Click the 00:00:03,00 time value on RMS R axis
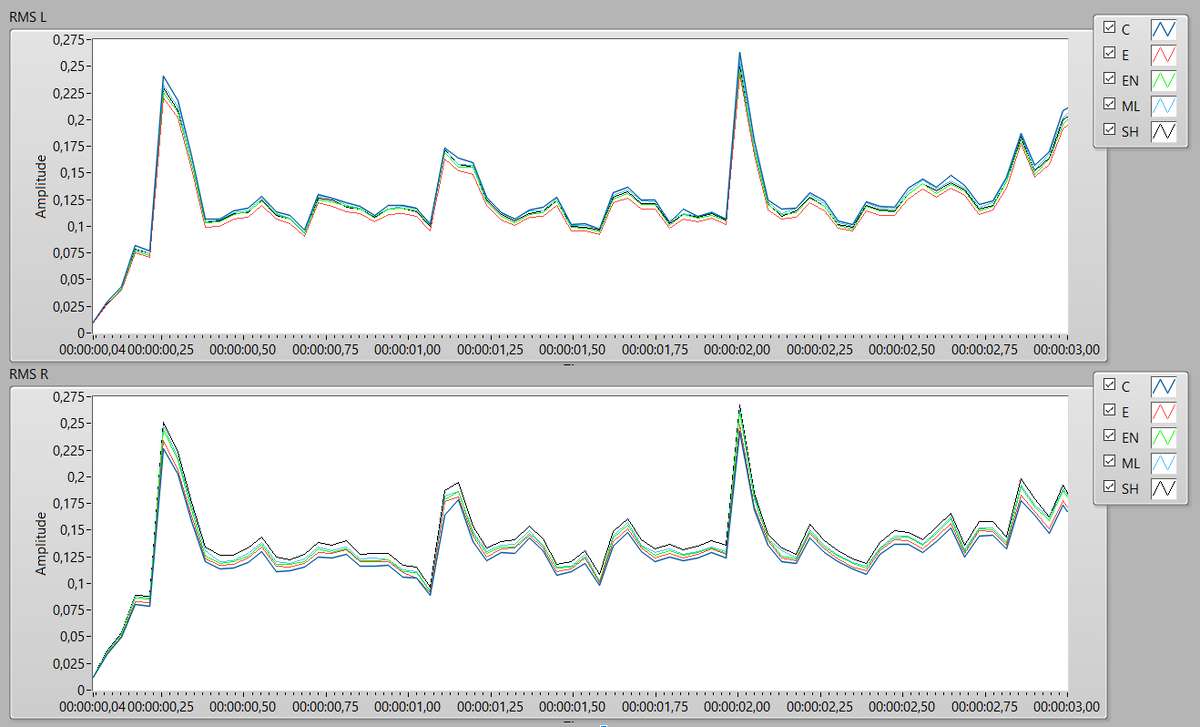1200x727 pixels. pyautogui.click(x=1067, y=707)
